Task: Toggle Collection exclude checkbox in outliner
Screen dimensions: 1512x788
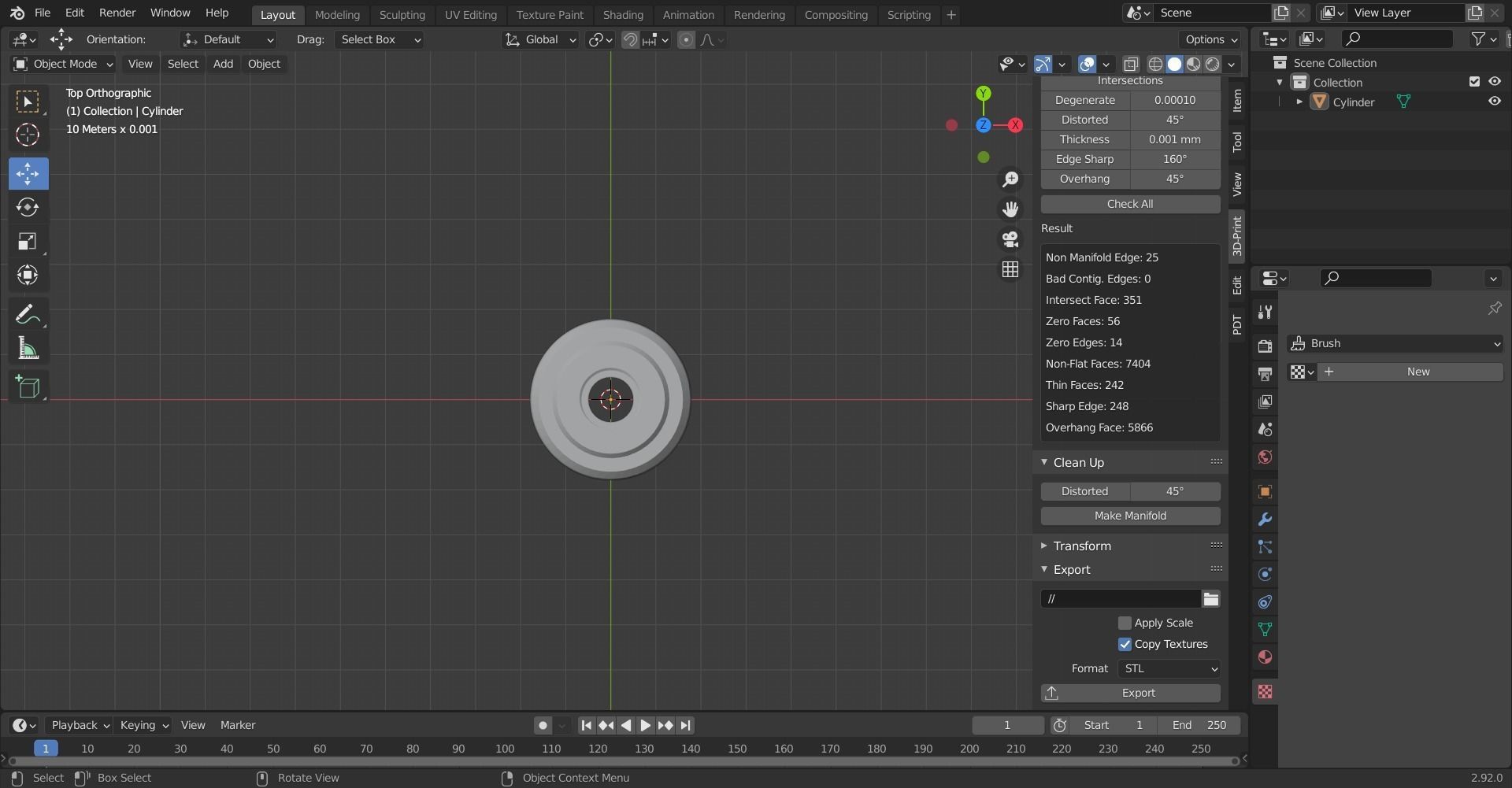Action: pyautogui.click(x=1474, y=81)
